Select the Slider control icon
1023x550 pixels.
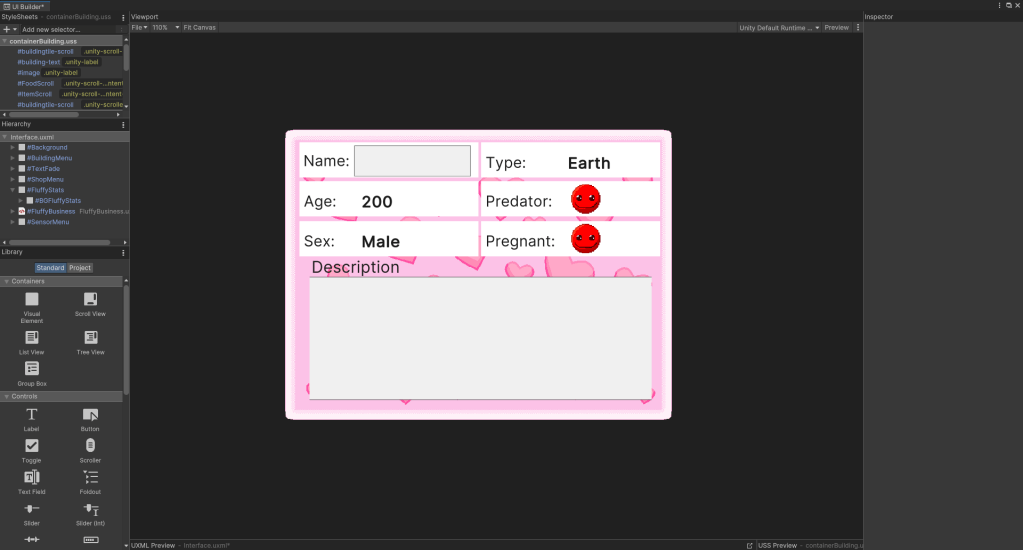point(31,509)
